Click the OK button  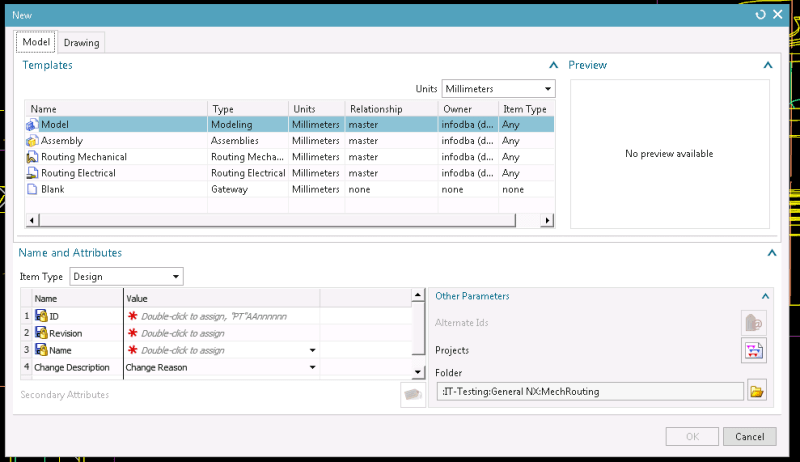click(x=692, y=437)
